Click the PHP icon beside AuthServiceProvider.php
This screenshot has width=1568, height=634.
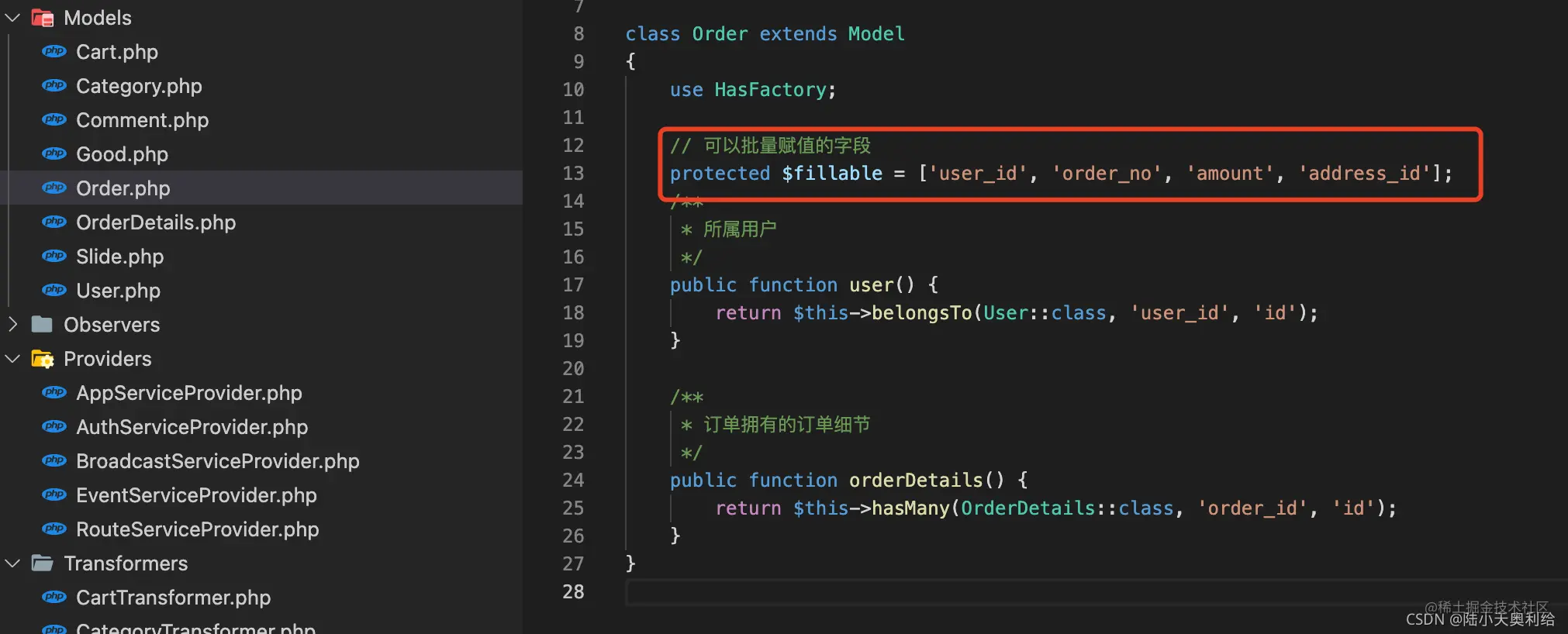[x=54, y=426]
